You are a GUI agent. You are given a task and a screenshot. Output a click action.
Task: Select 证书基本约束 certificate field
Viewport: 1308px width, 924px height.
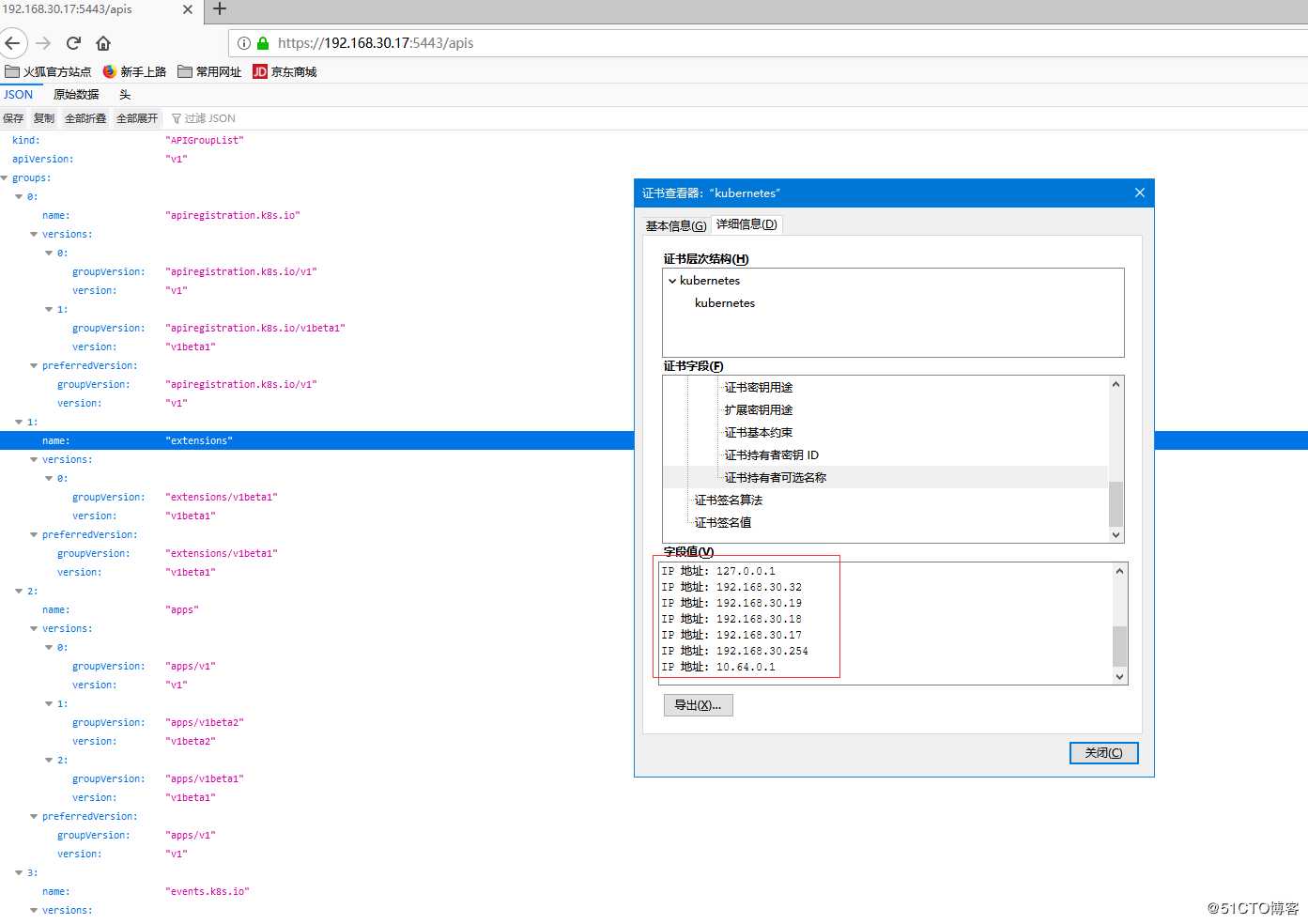[759, 432]
